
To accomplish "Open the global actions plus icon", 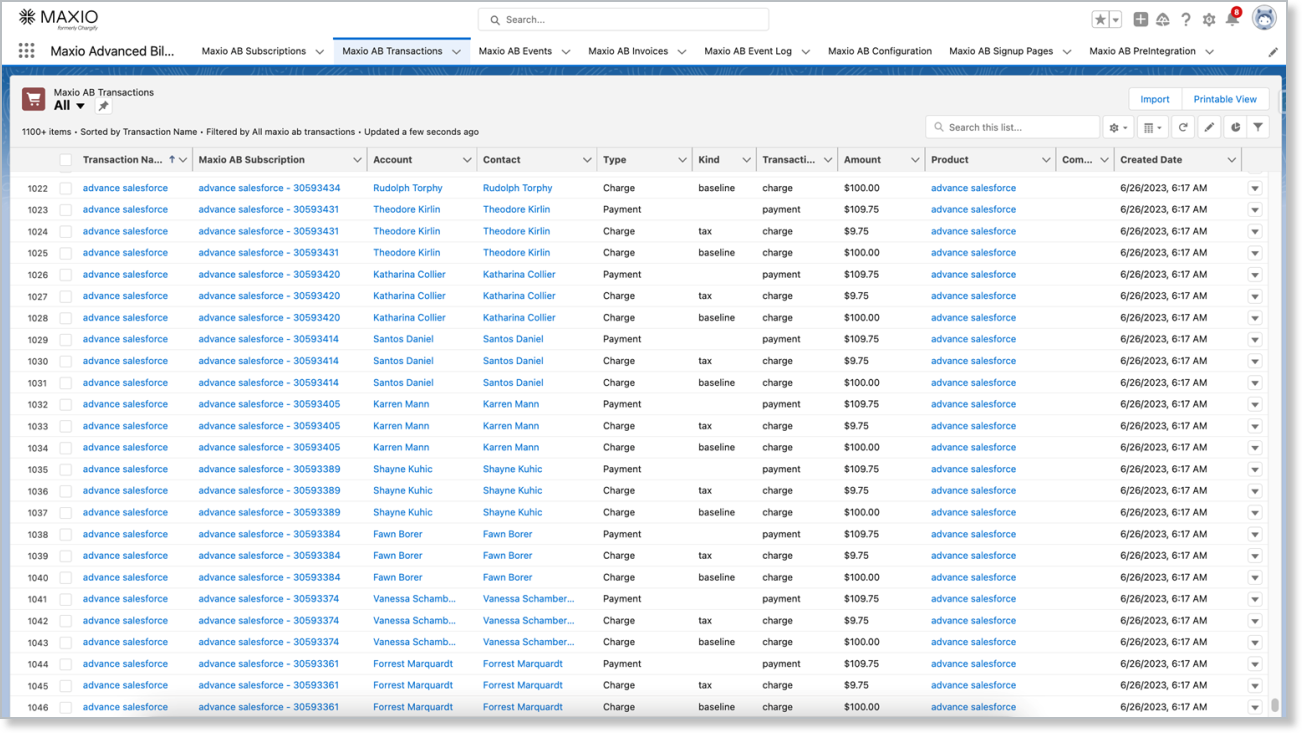I will coord(1140,20).
